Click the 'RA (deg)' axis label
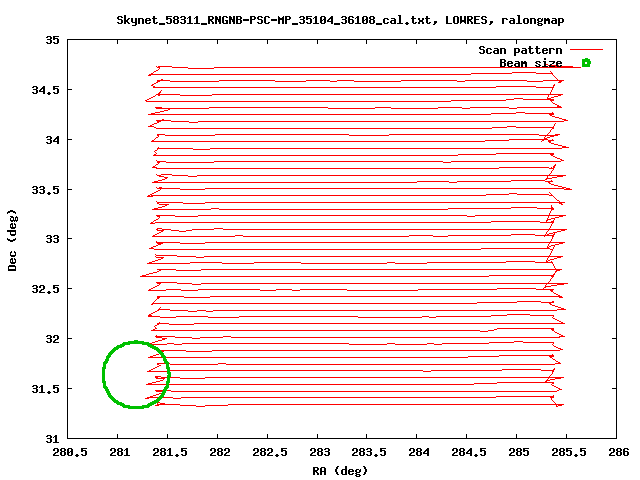Viewport: 640px width, 480px height. [x=340, y=471]
